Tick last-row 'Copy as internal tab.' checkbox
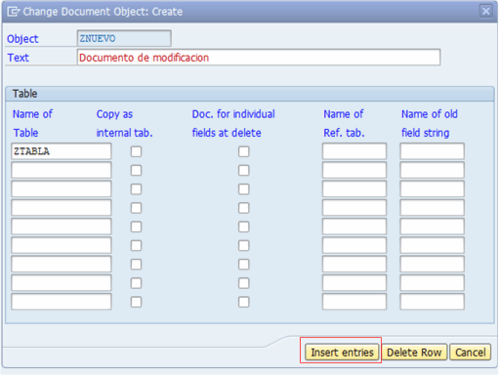The image size is (500, 375). pos(136,302)
